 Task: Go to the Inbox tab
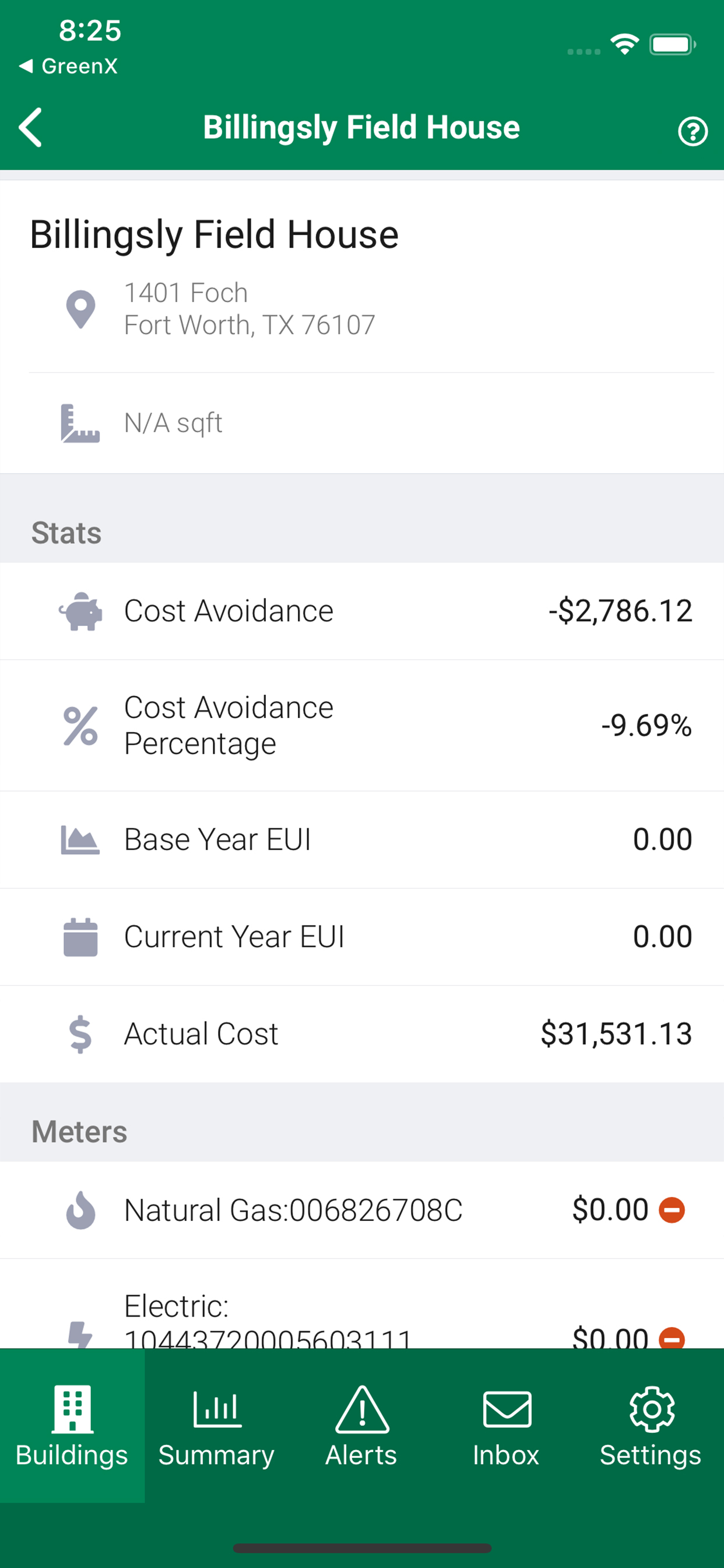(506, 1426)
